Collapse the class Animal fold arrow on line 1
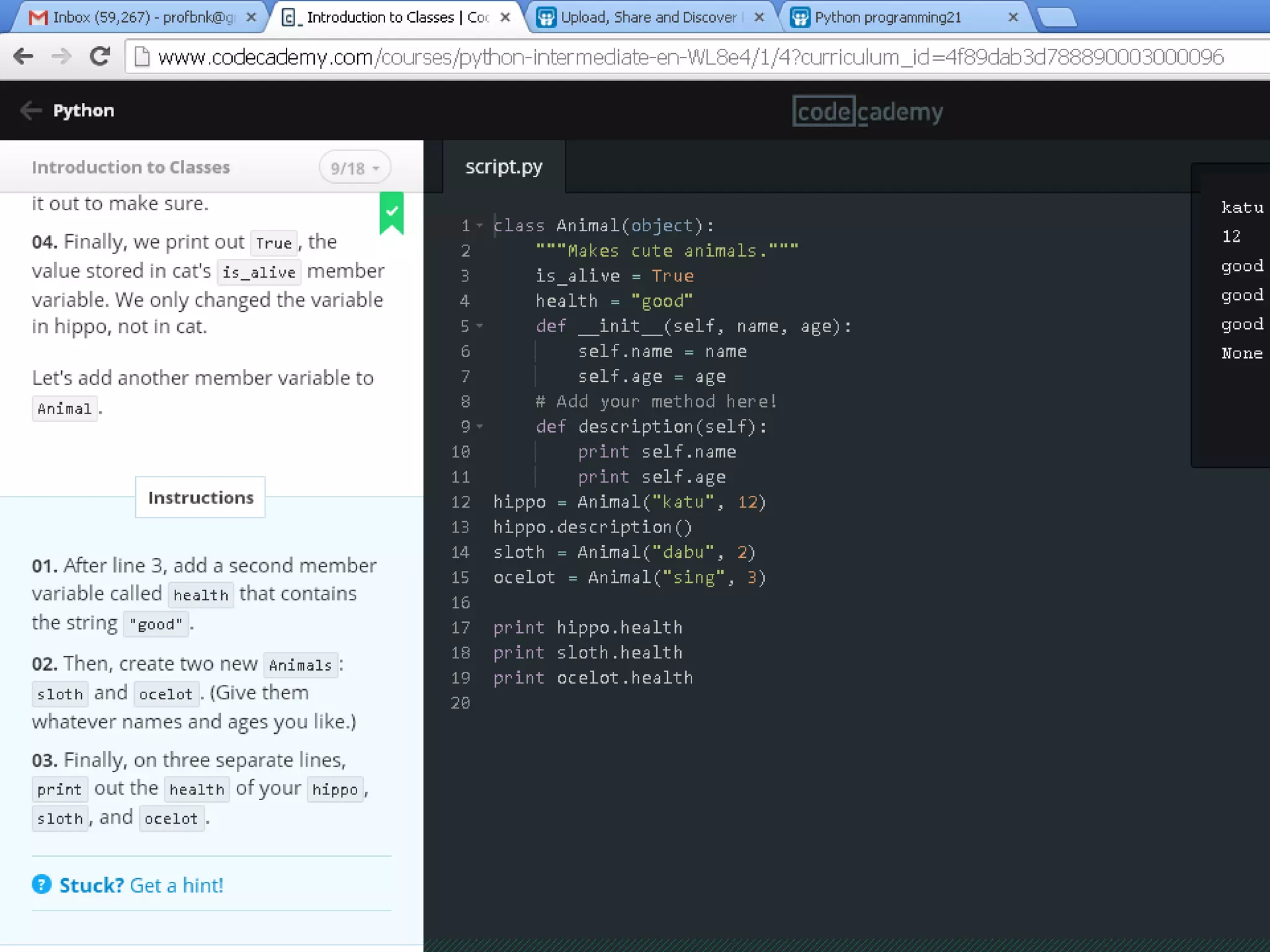The height and width of the screenshot is (952, 1270). [479, 226]
